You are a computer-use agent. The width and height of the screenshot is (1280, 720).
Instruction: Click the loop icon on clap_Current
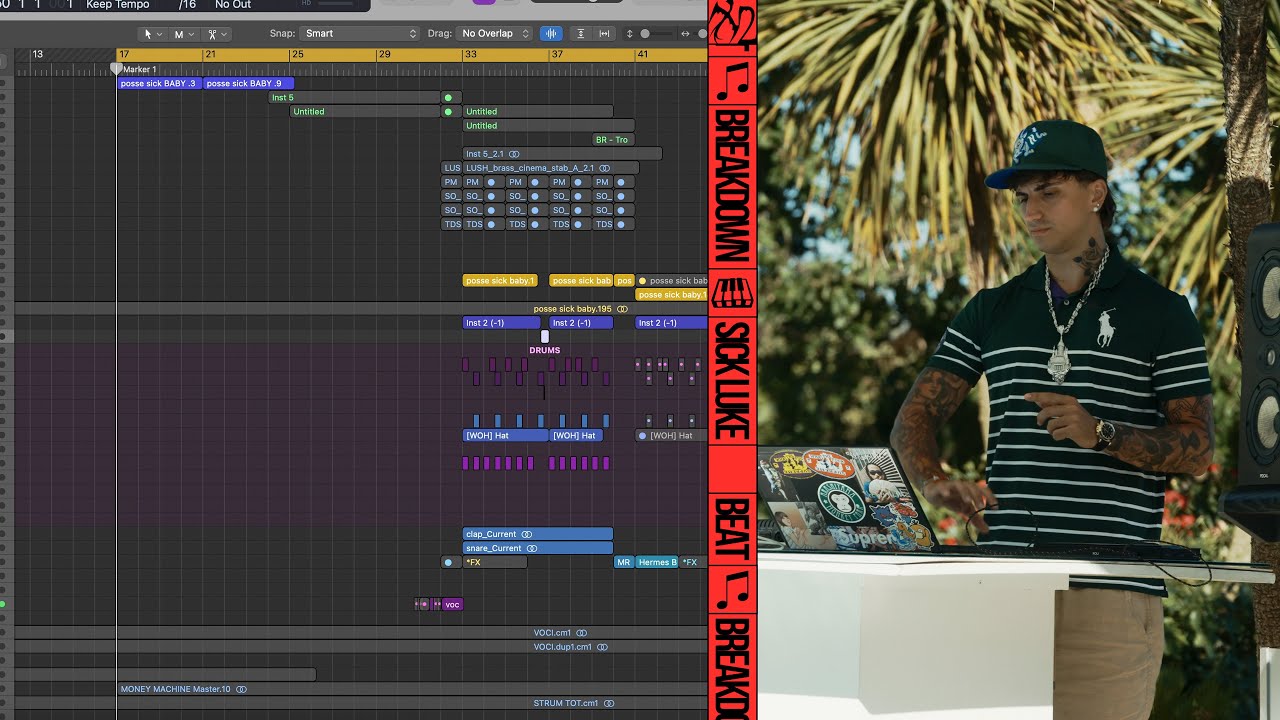526,534
